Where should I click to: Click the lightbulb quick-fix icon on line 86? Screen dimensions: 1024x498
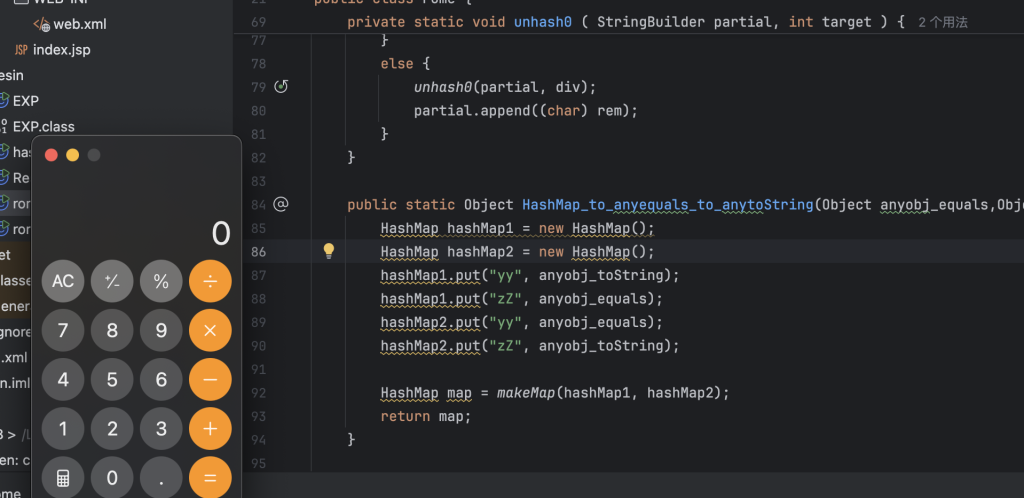coord(328,252)
